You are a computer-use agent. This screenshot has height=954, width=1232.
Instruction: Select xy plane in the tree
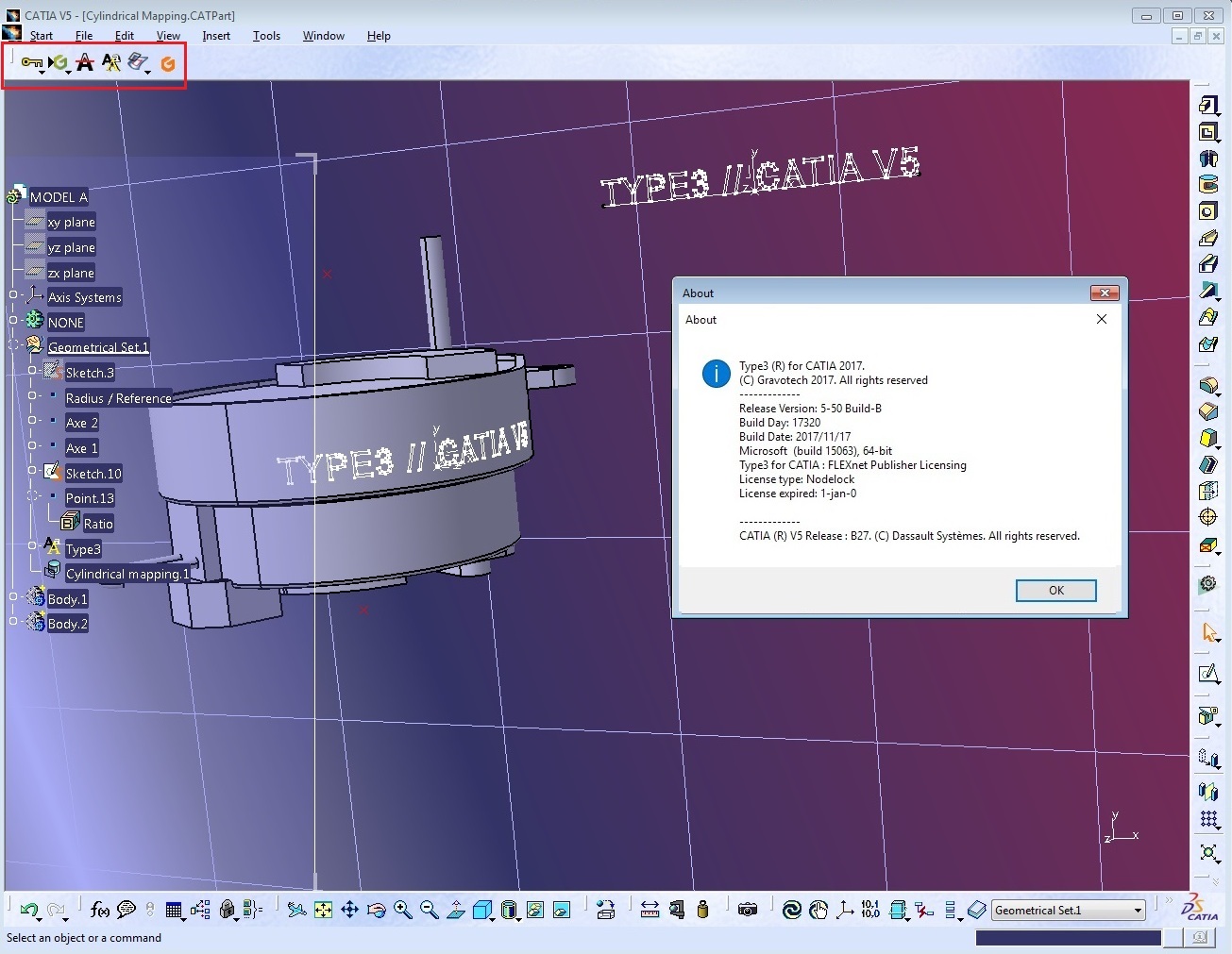(x=72, y=222)
